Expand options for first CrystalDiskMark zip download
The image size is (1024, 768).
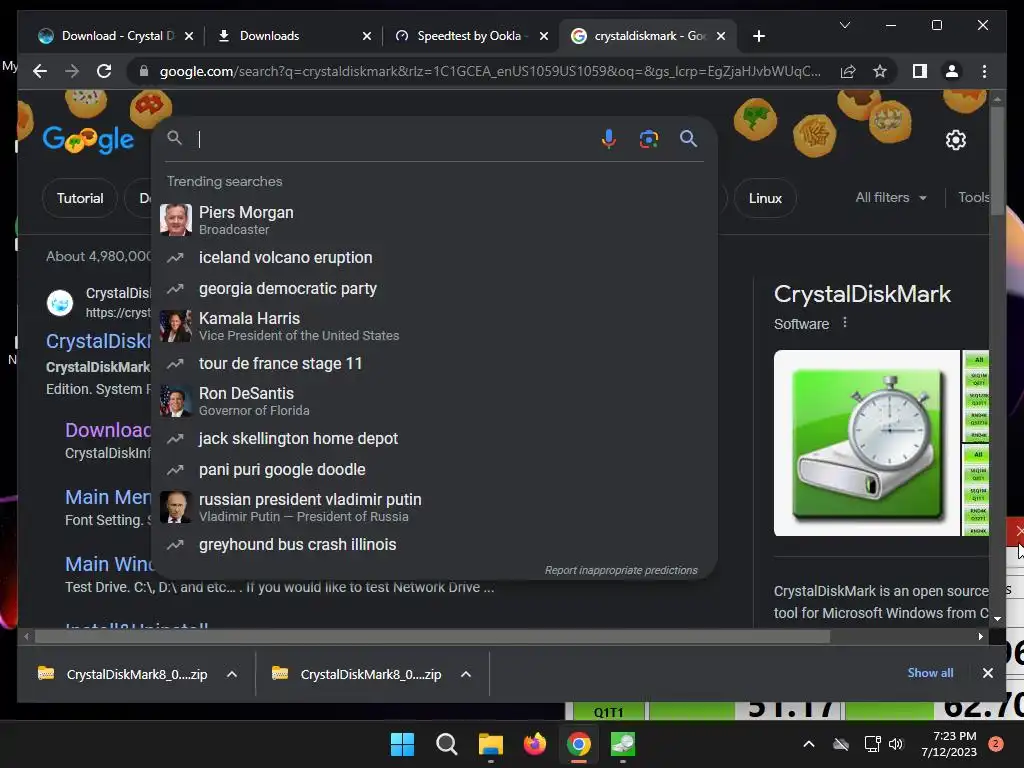tap(232, 674)
